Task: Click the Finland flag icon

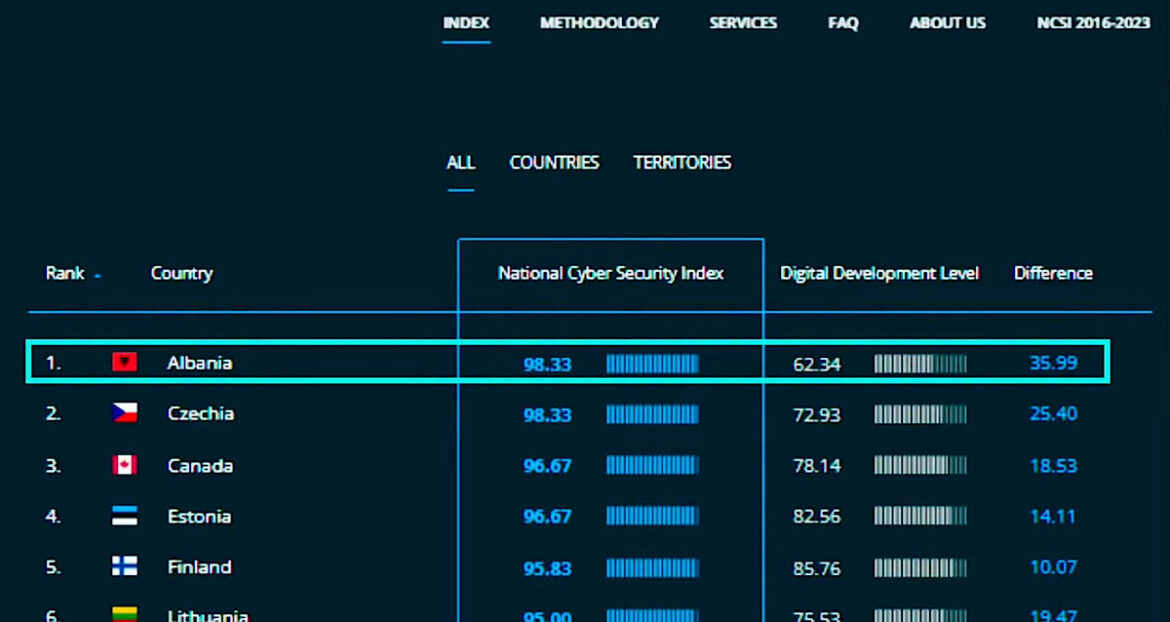Action: 125,567
